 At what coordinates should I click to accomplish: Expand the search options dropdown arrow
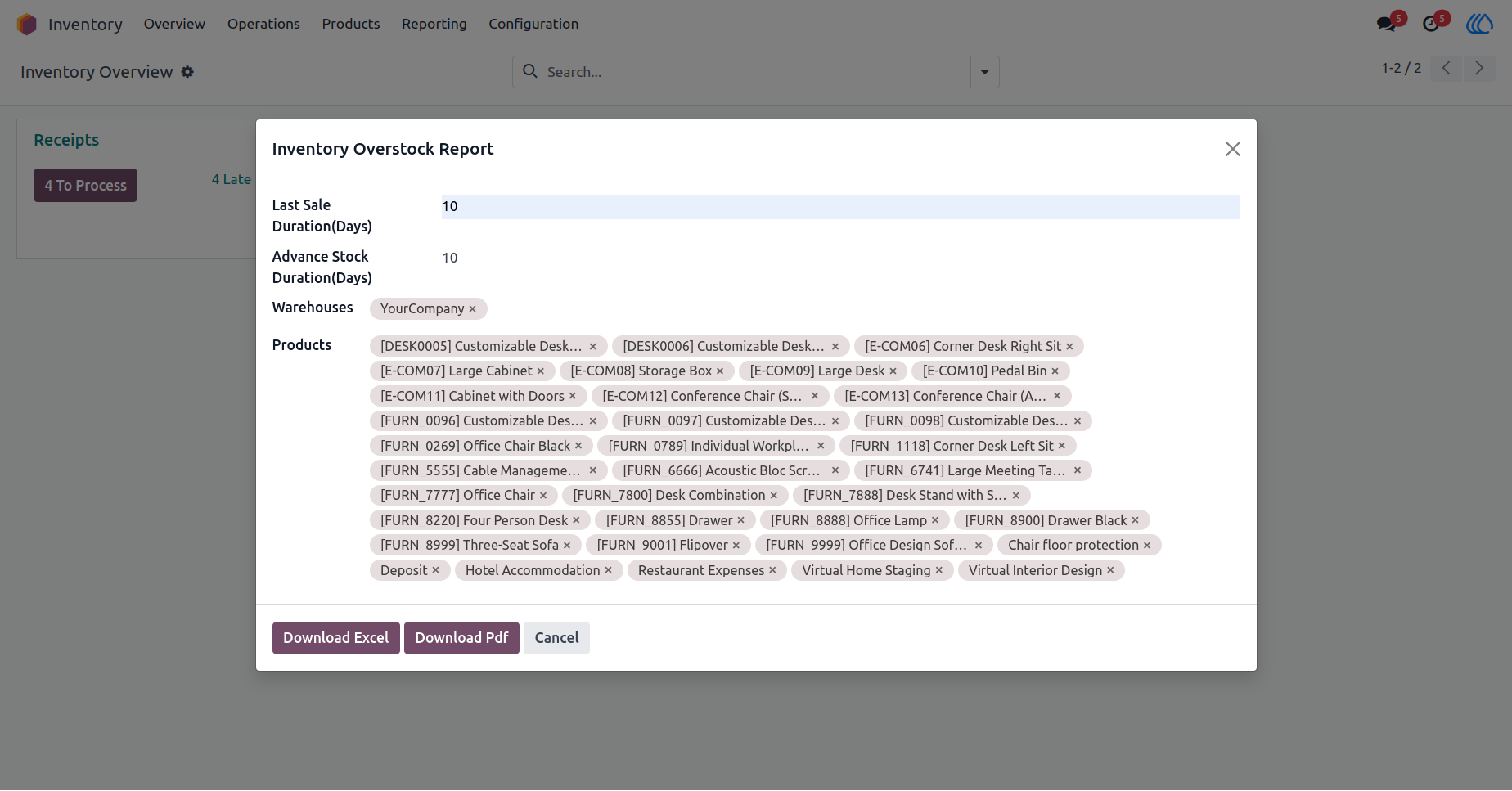click(985, 72)
